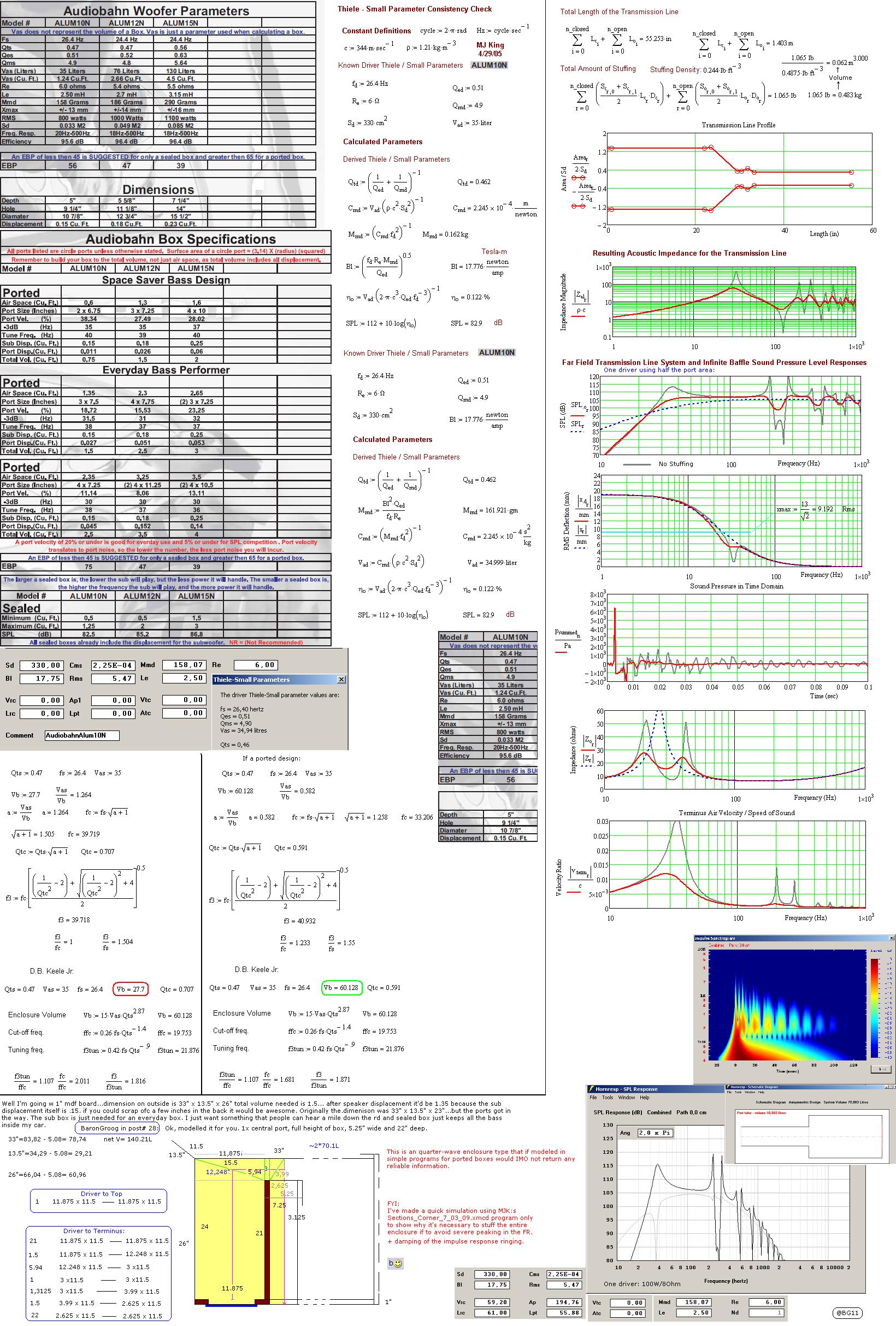
Task: Open File menu in Hornresp SPL Response window
Action: click(x=593, y=1097)
